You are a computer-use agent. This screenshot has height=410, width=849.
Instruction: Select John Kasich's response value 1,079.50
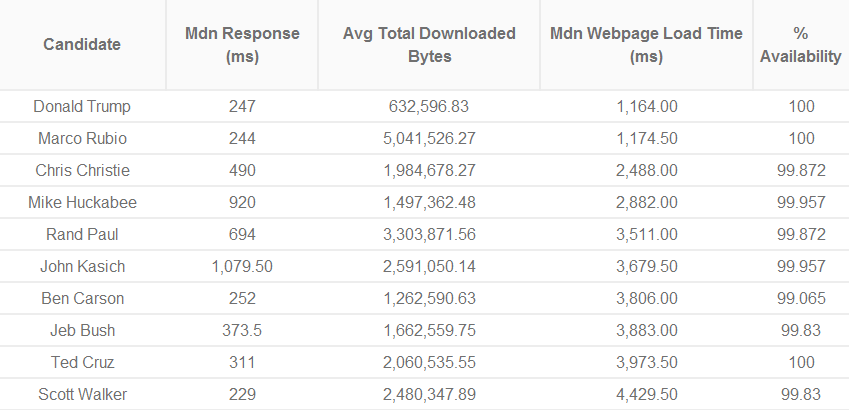(242, 266)
